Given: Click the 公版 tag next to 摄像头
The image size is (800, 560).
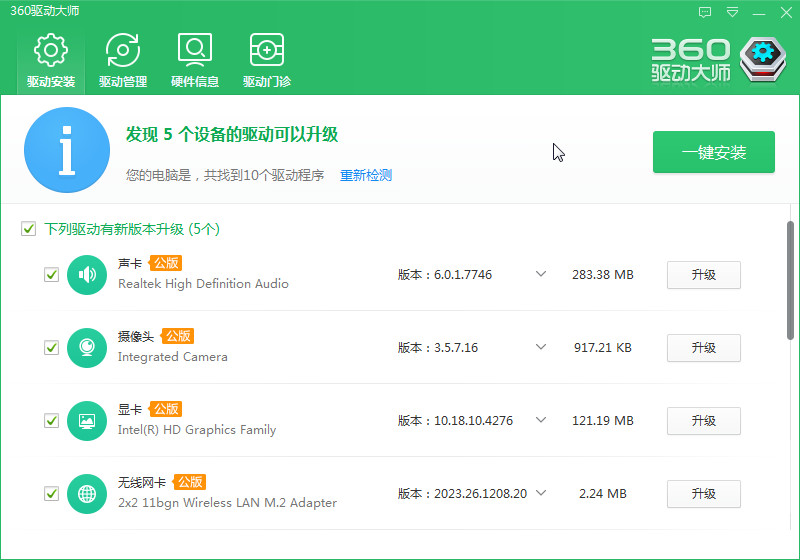Looking at the screenshot, I should point(178,336).
